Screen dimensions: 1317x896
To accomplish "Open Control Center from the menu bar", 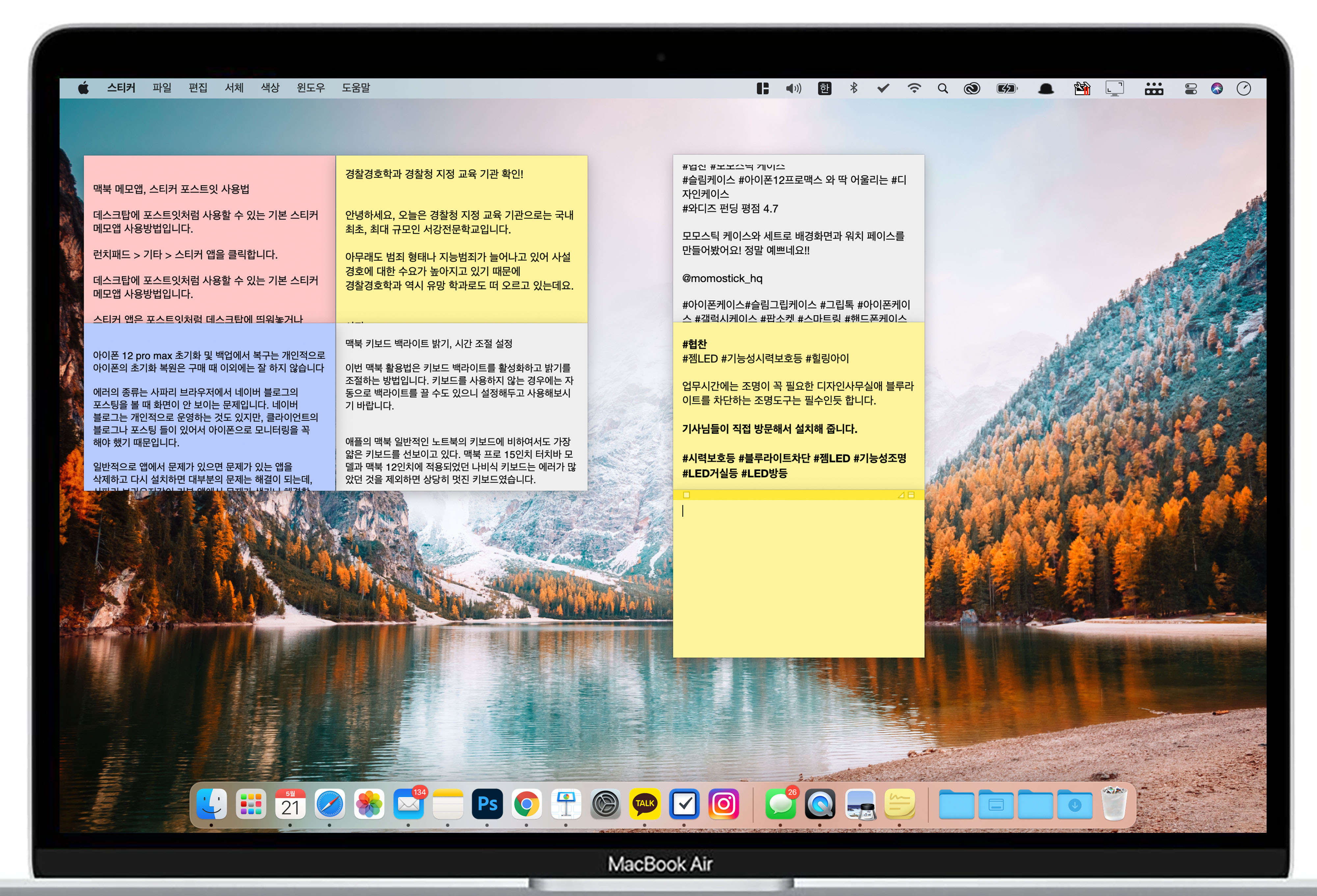I will click(x=1191, y=88).
